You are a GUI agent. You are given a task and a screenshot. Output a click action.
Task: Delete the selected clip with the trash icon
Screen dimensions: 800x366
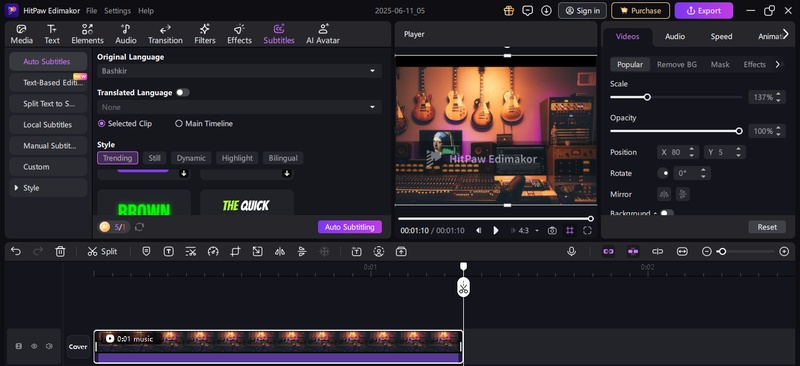[60, 251]
